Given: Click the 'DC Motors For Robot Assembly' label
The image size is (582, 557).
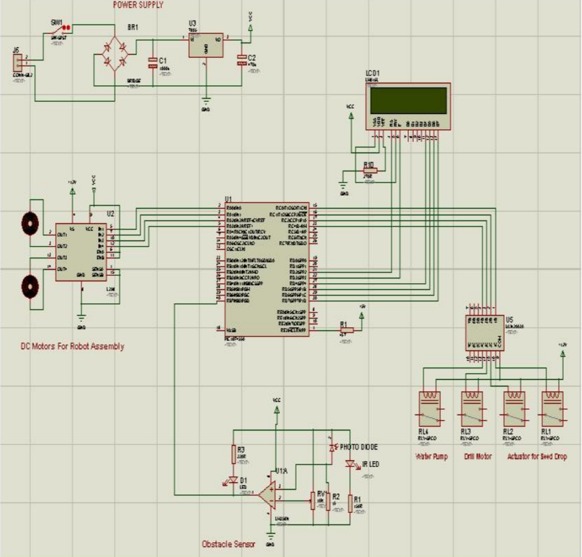Looking at the screenshot, I should 72,346.
